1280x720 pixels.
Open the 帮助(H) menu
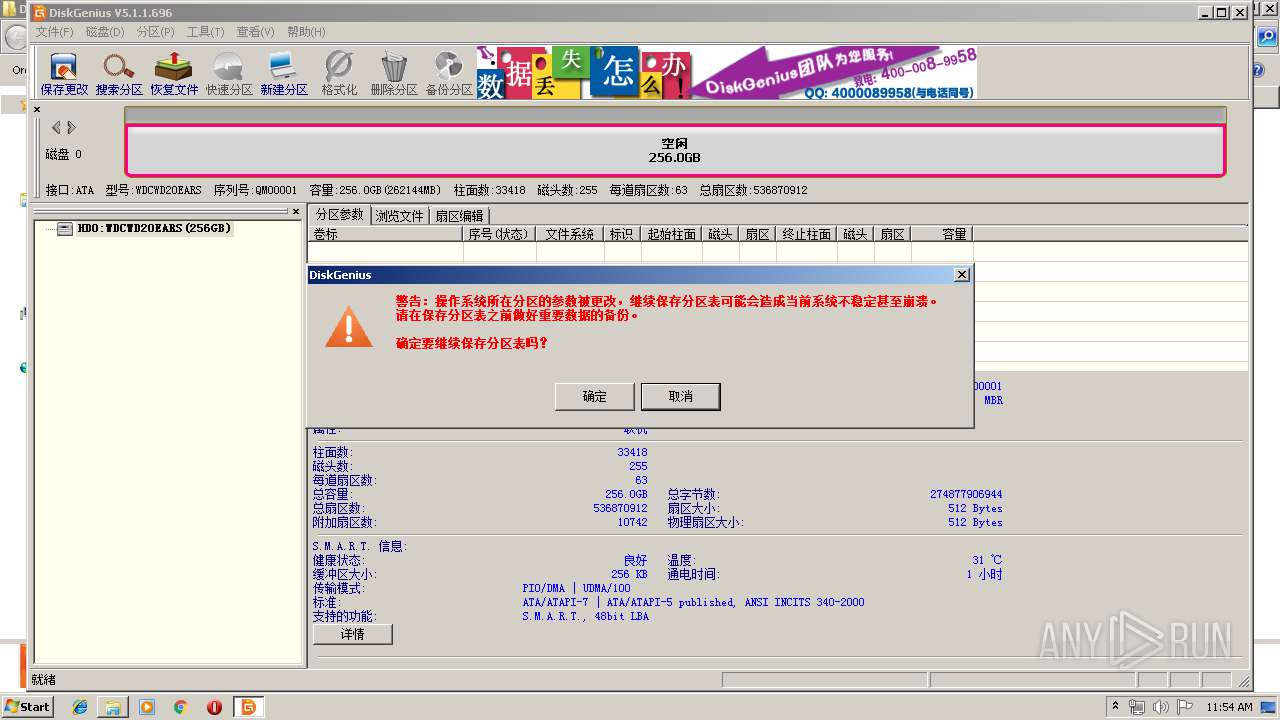pos(306,32)
